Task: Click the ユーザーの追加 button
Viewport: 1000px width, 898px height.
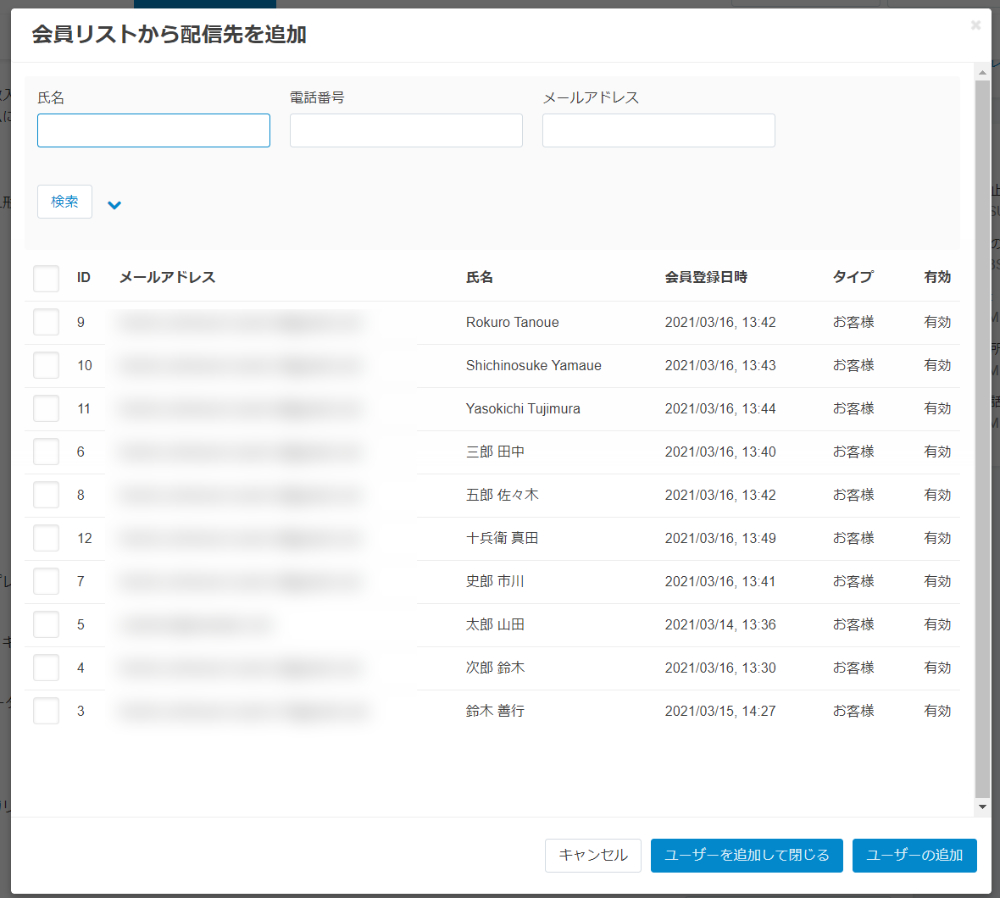Action: coord(915,855)
